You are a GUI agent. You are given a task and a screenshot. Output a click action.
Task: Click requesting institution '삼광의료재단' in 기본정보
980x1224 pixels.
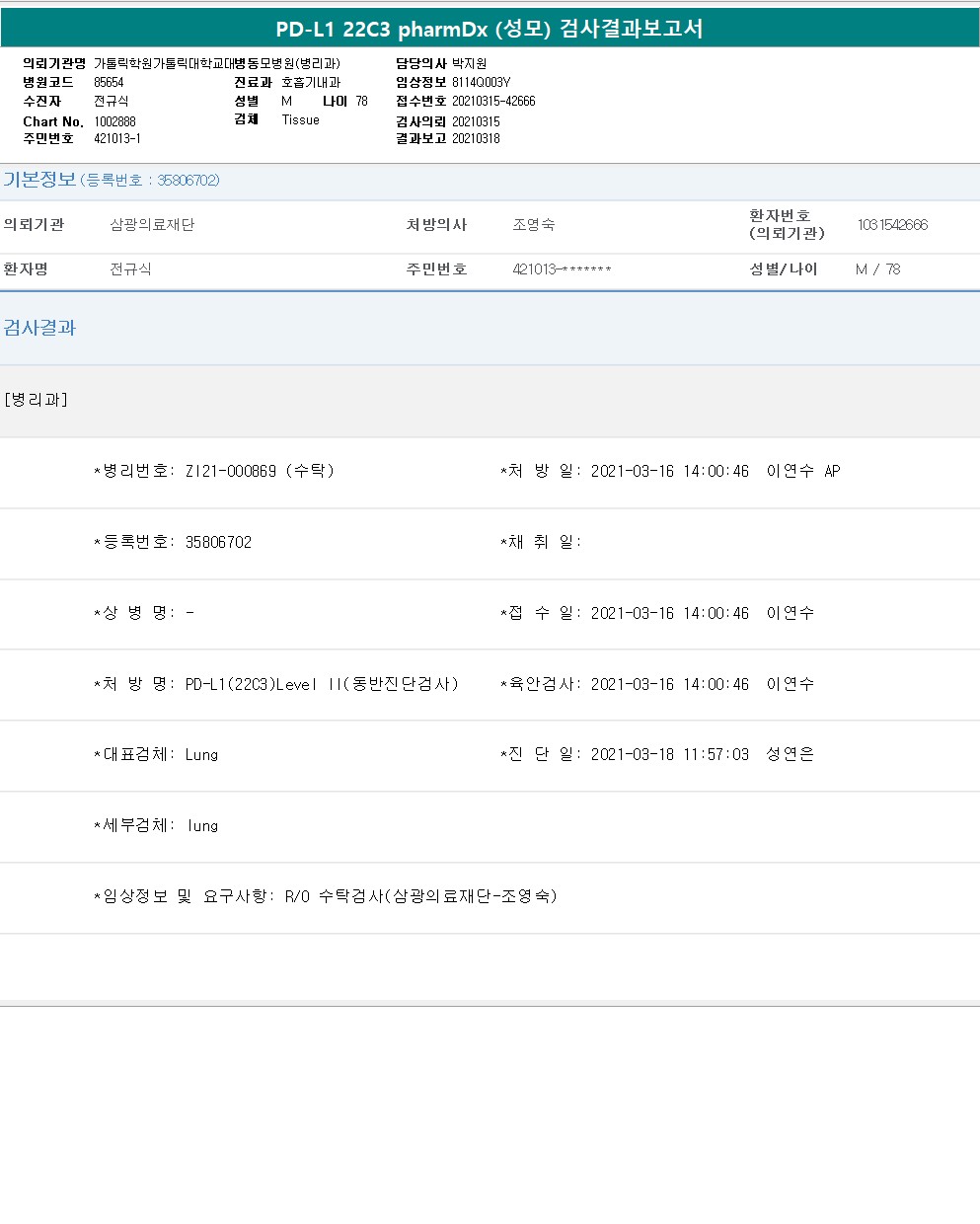pos(152,225)
